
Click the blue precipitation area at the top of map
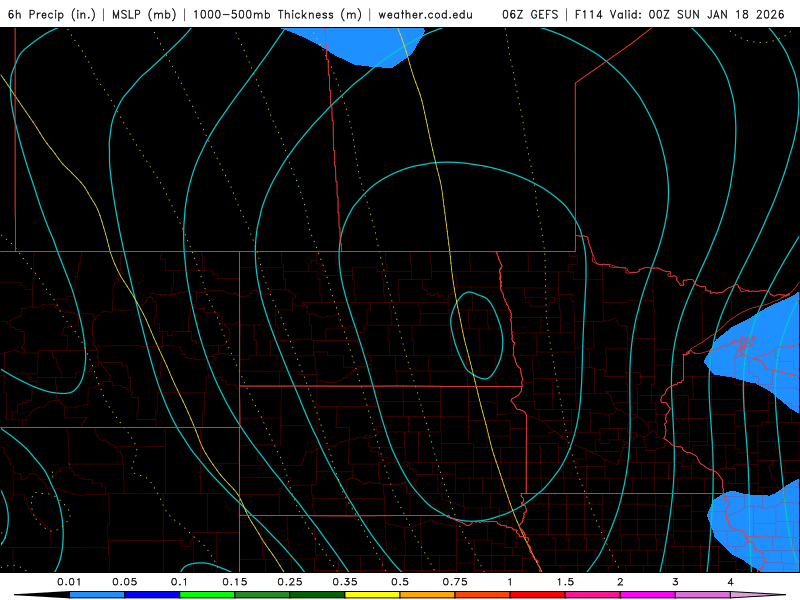pyautogui.click(x=362, y=45)
